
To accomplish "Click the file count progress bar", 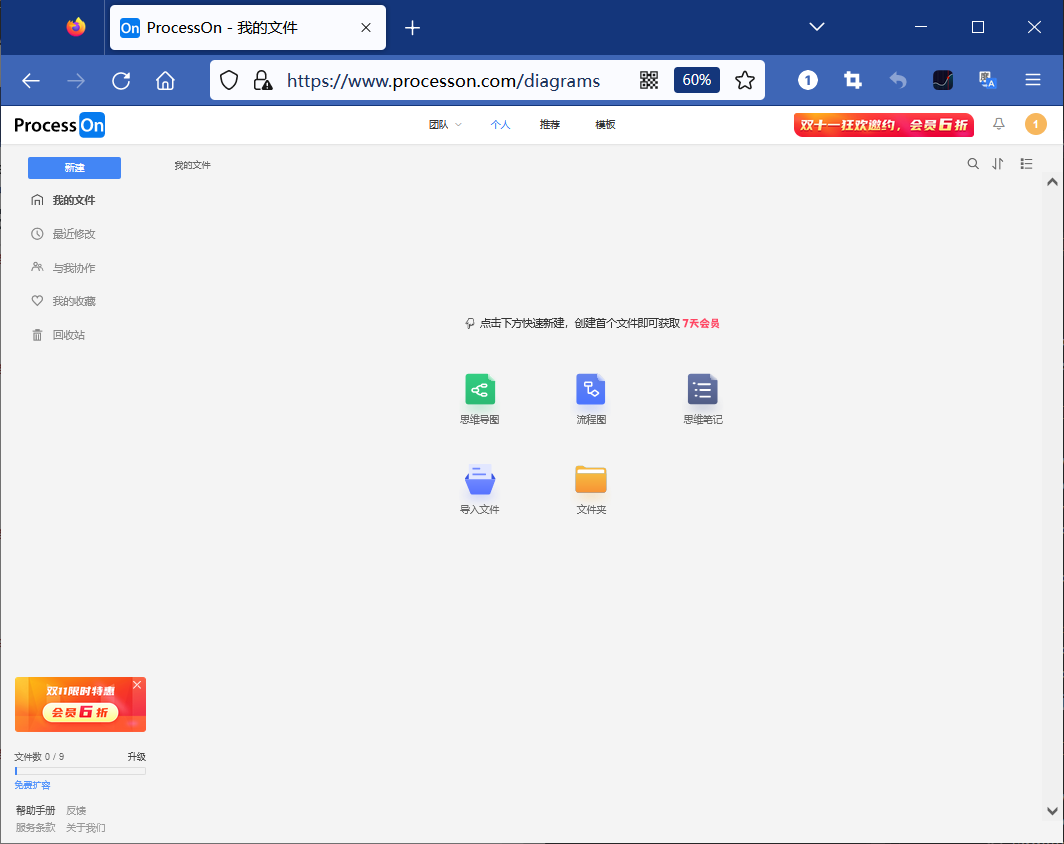I will coord(80,771).
